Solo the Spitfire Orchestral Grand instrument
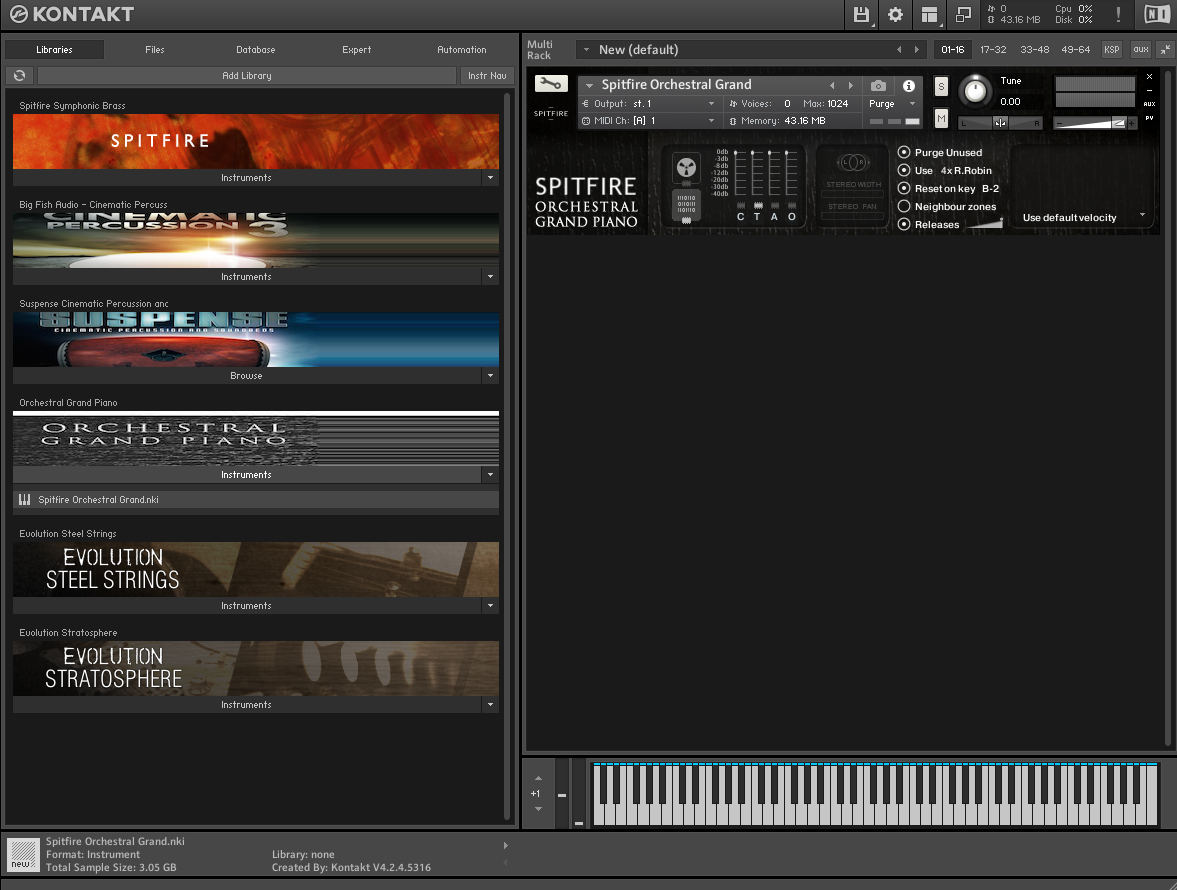The height and width of the screenshot is (890, 1177). click(x=941, y=86)
